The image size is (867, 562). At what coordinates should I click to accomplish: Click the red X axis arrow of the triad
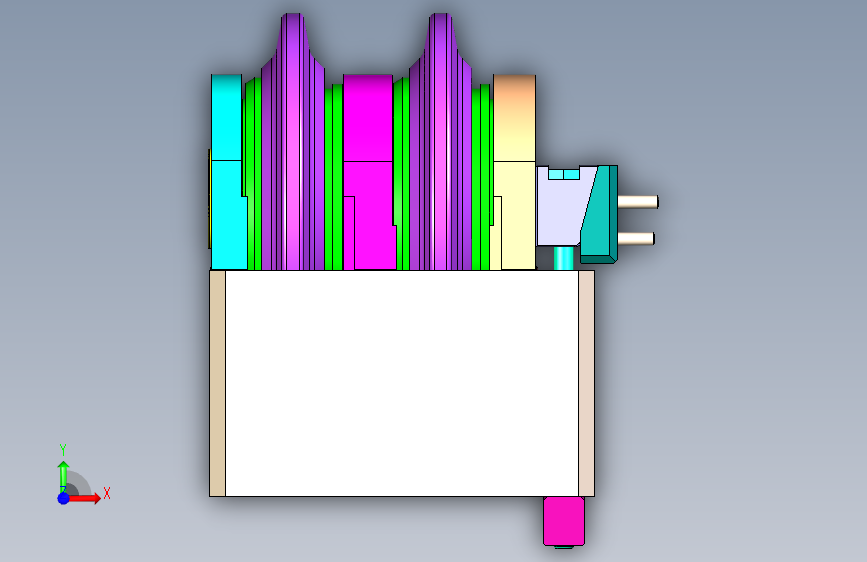pyautogui.click(x=84, y=498)
